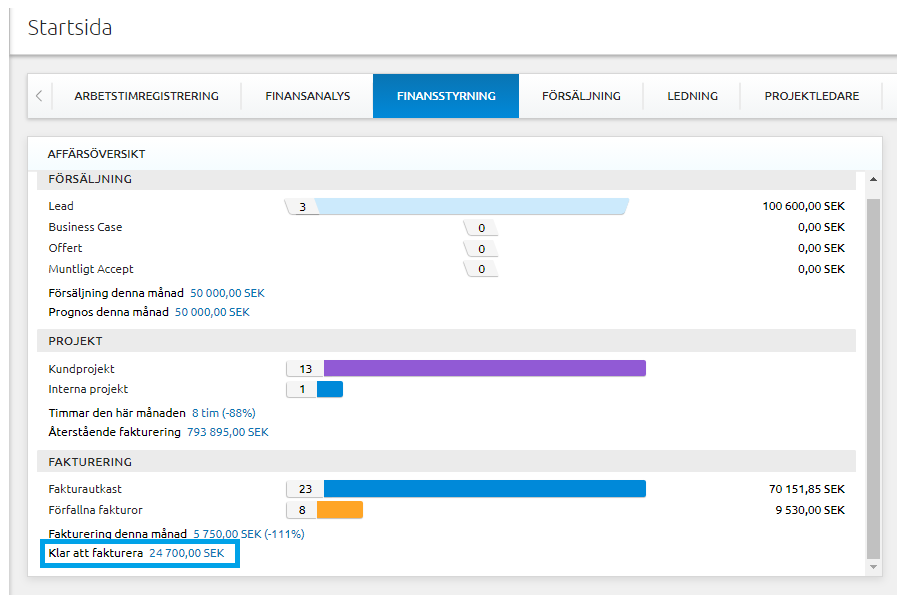This screenshot has width=910, height=608.
Task: Click the Business Case count badge showing 0
Action: tap(481, 228)
